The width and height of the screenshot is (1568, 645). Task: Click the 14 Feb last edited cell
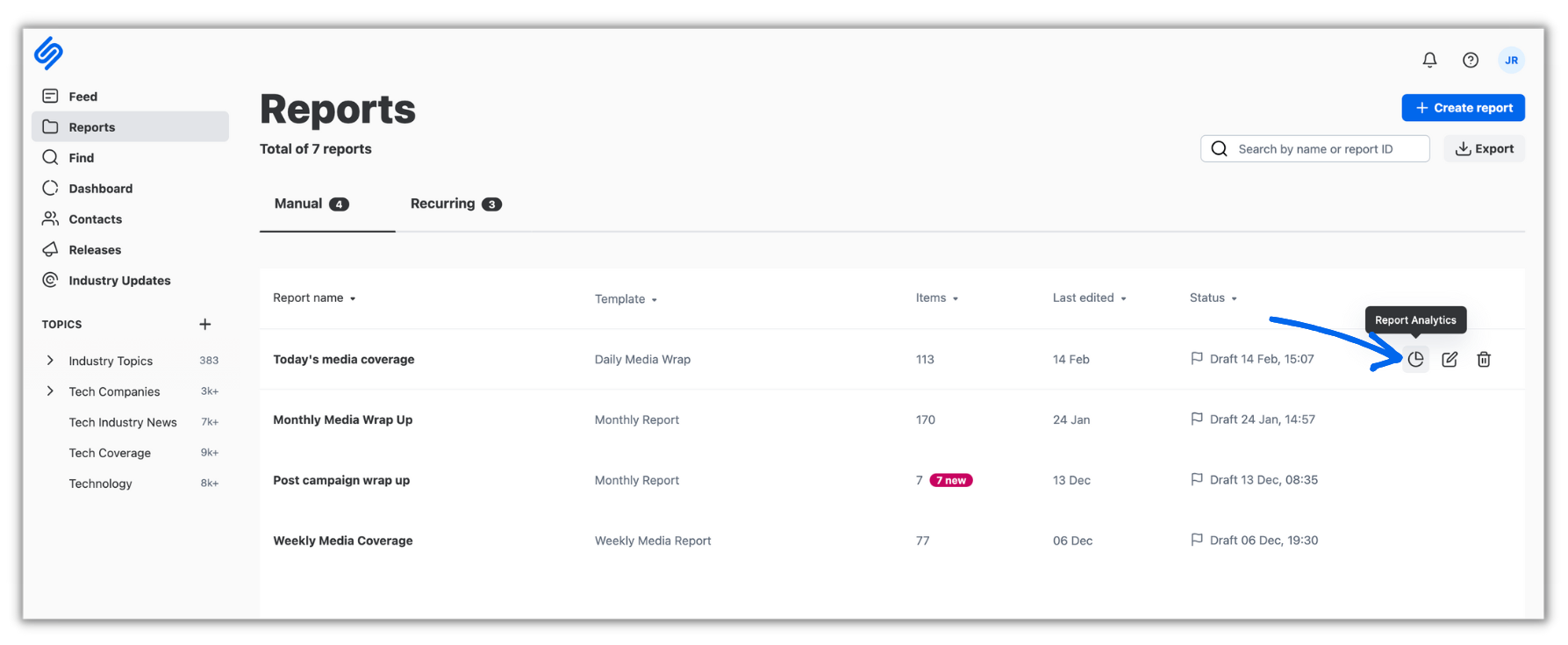(1071, 359)
